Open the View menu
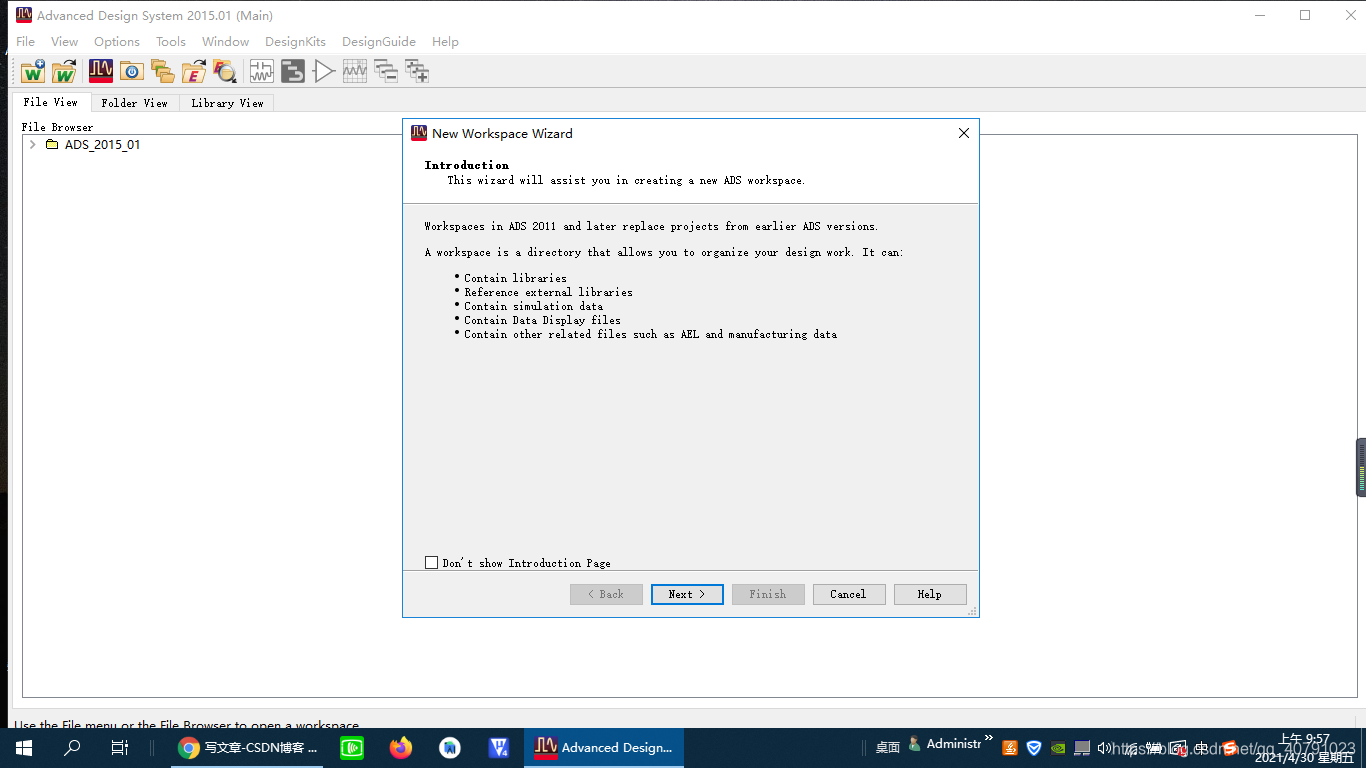The width and height of the screenshot is (1366, 768). coord(64,42)
